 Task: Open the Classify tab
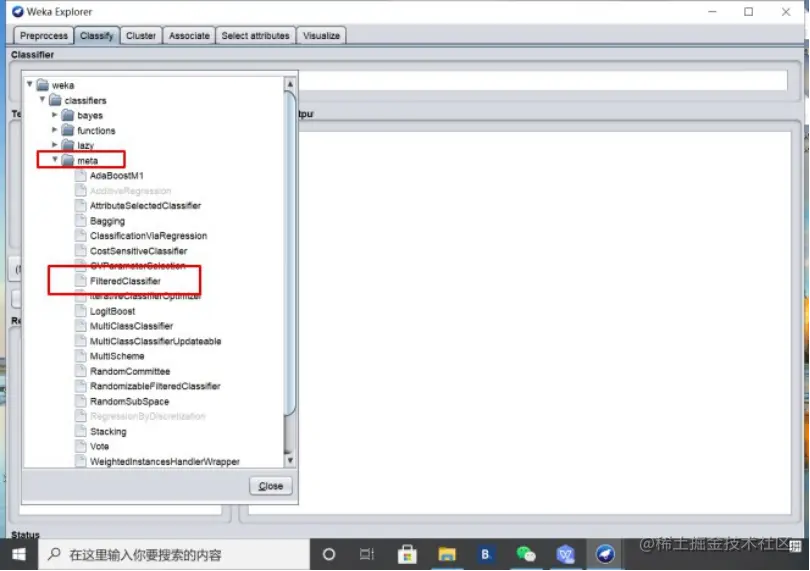point(97,36)
